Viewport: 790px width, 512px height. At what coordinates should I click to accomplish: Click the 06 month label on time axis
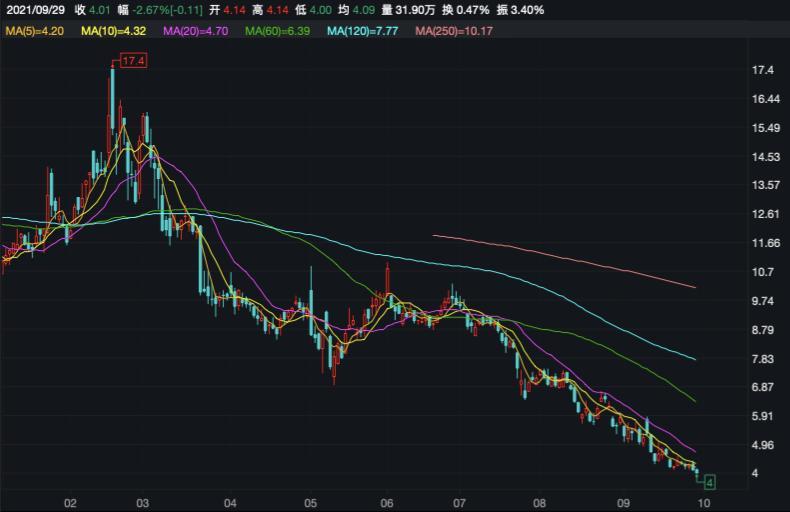[x=387, y=502]
